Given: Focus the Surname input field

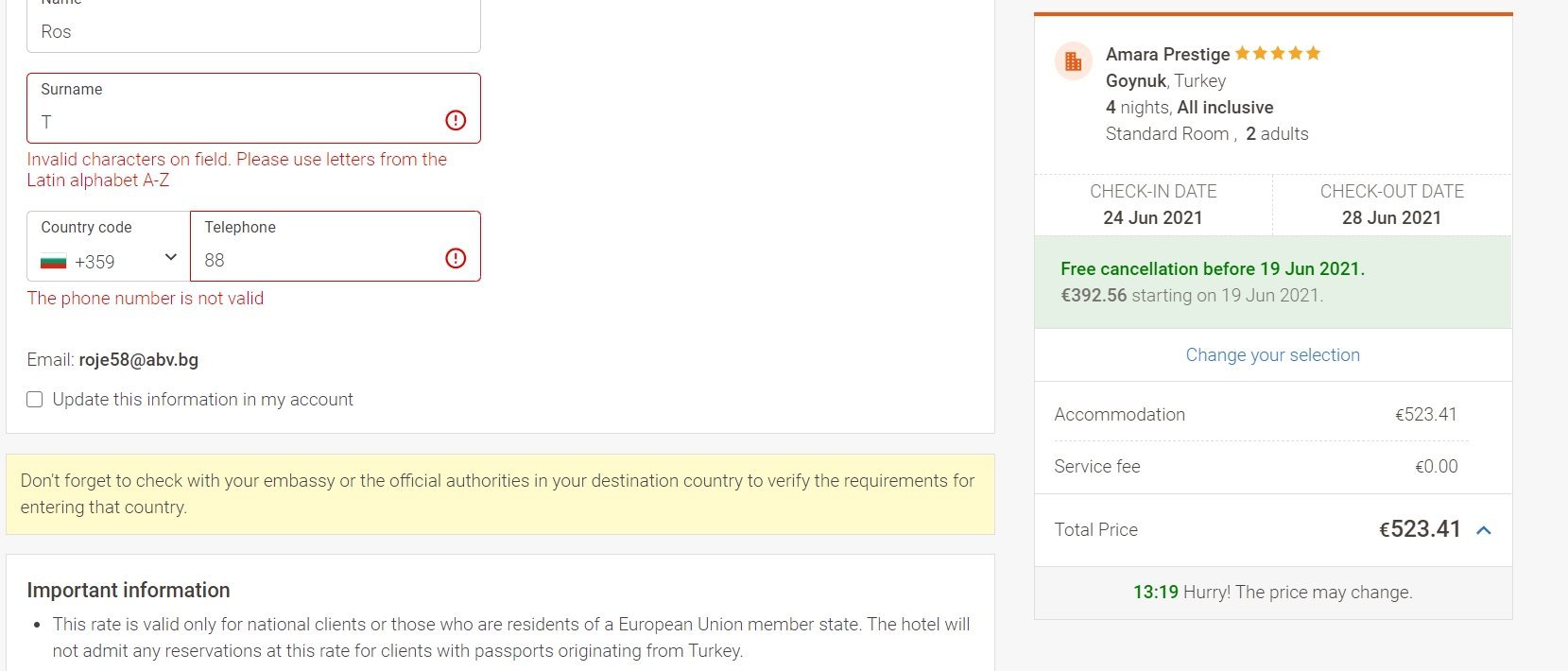Looking at the screenshot, I should 236,122.
